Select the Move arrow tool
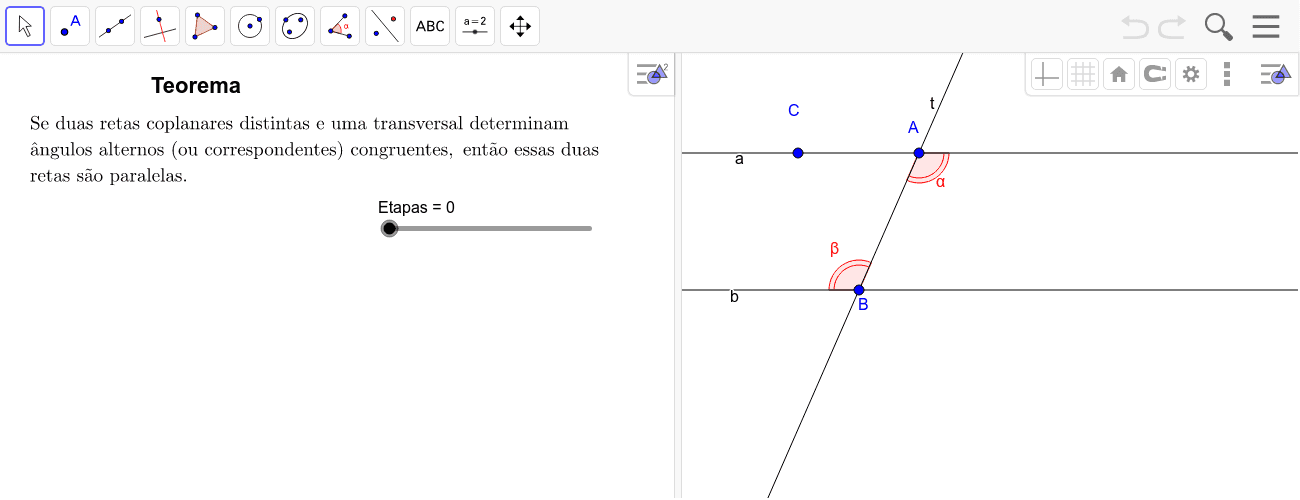 pyautogui.click(x=25, y=26)
